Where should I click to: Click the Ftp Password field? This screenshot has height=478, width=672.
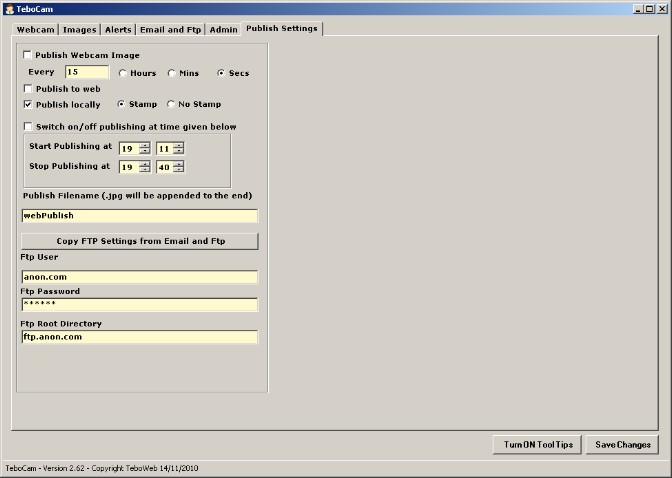(x=140, y=304)
